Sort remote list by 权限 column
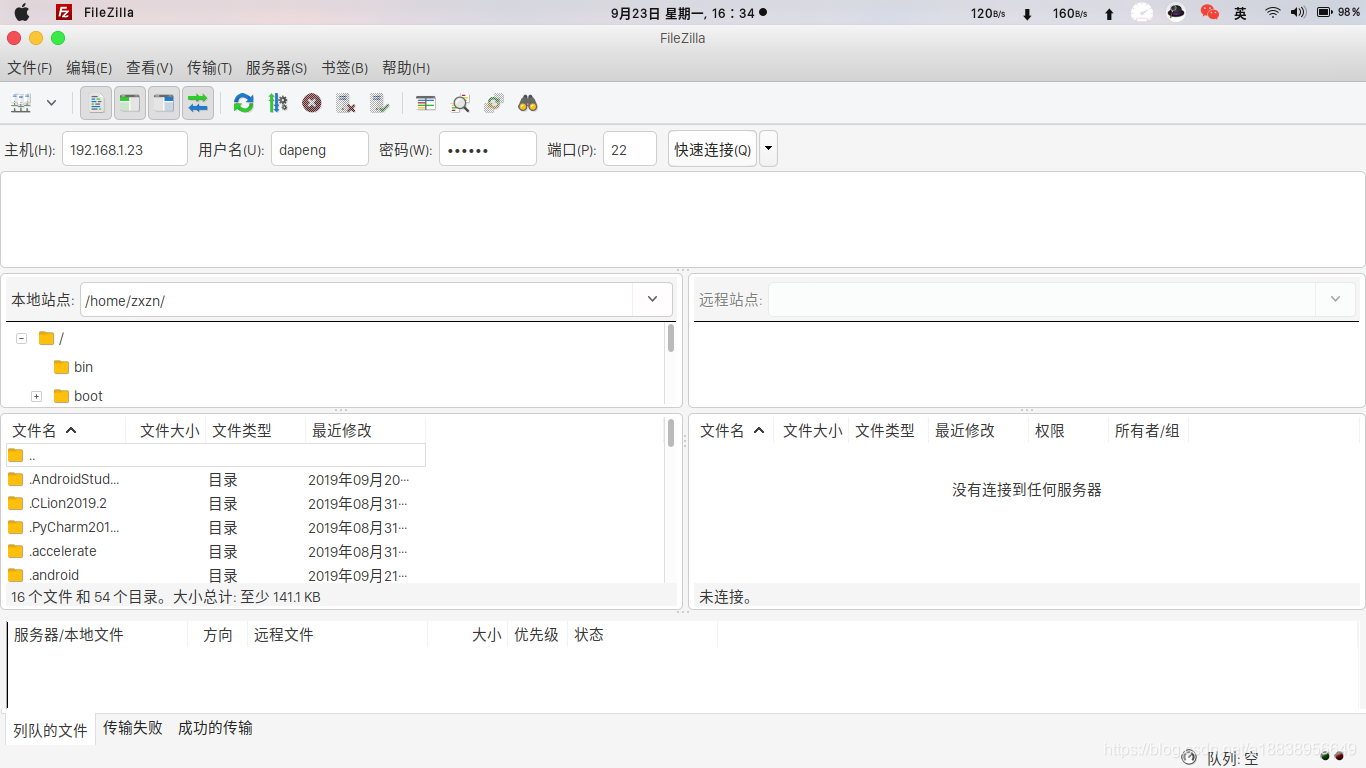The image size is (1366, 768). 1068,430
